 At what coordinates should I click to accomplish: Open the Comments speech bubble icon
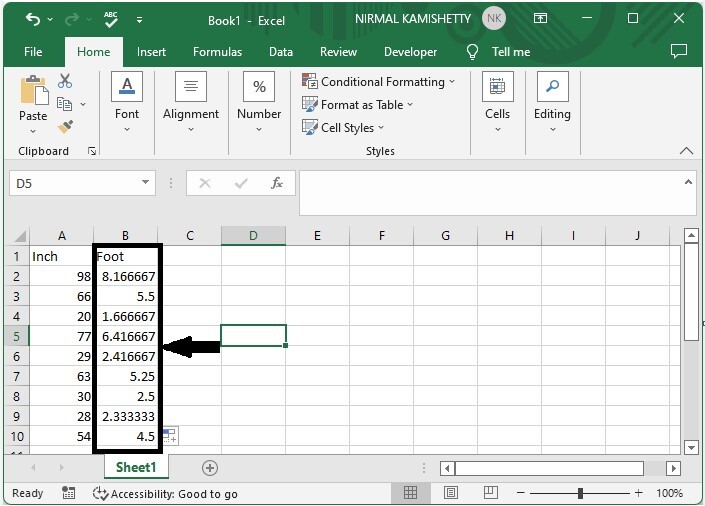pos(678,51)
